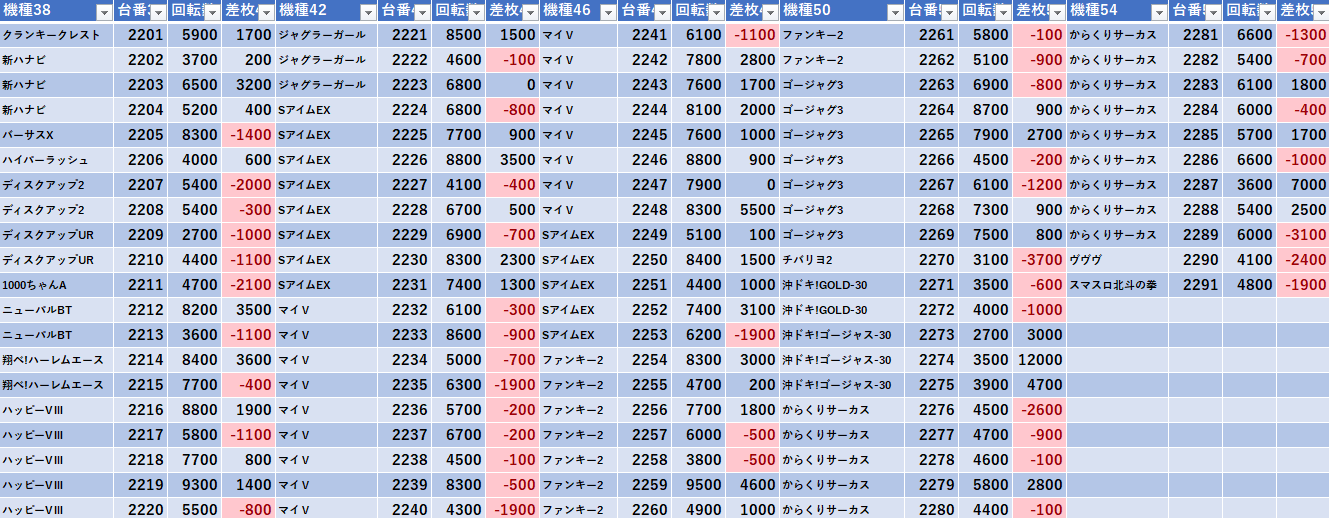Open the 機種38 column filter dropdown
Viewport: 1329px width, 518px height.
[x=104, y=12]
